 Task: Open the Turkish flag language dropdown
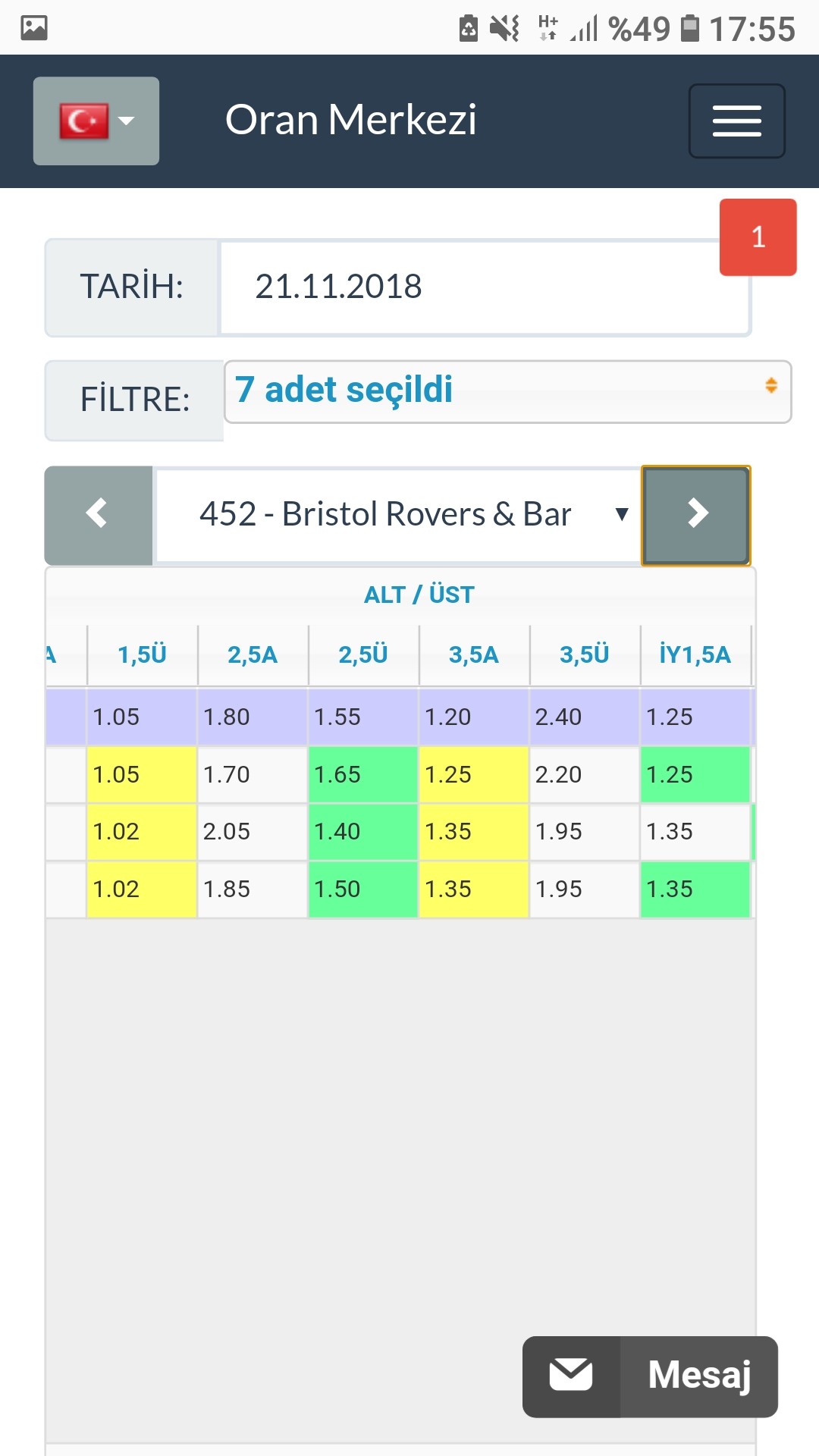tap(96, 121)
